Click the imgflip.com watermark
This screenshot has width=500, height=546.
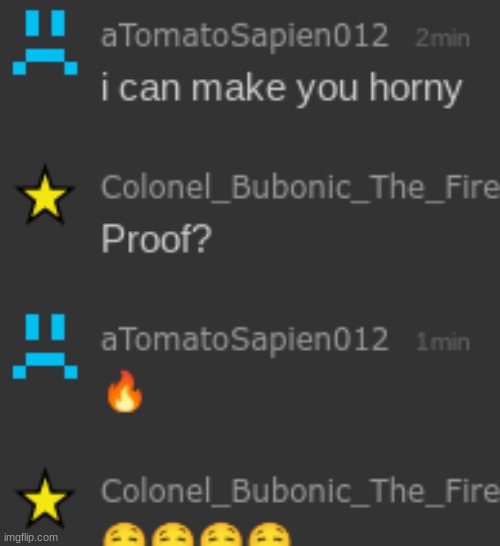[31, 537]
